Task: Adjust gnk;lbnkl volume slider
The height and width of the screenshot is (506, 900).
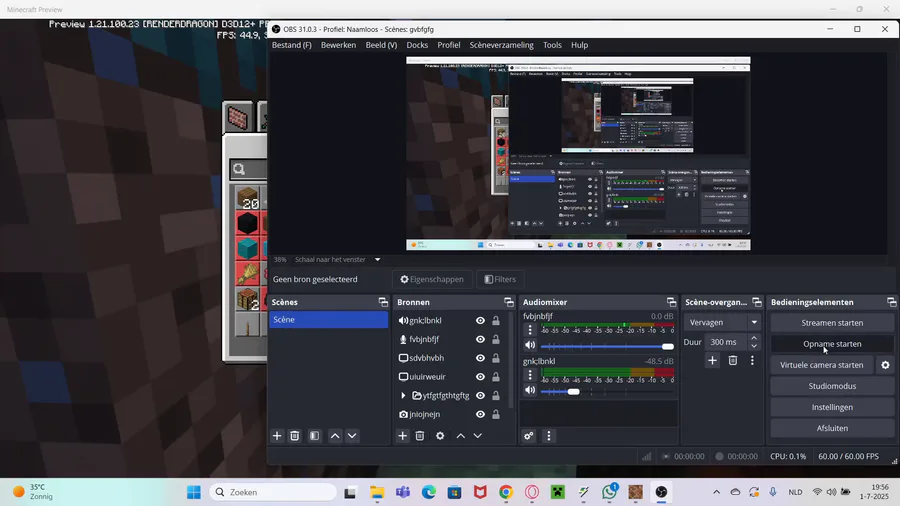Action: 607,391
